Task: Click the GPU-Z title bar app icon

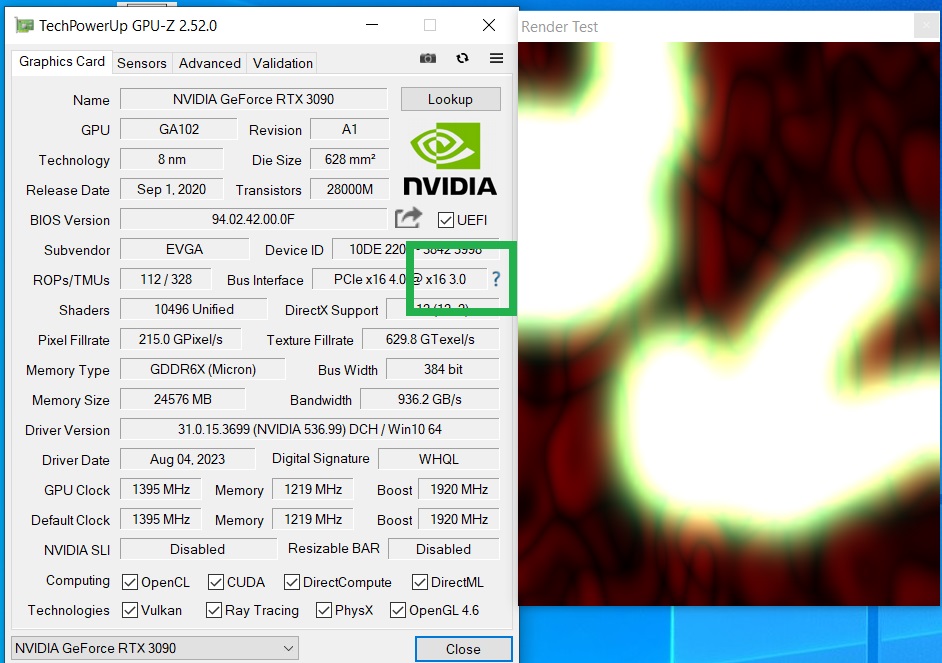Action: [x=24, y=25]
